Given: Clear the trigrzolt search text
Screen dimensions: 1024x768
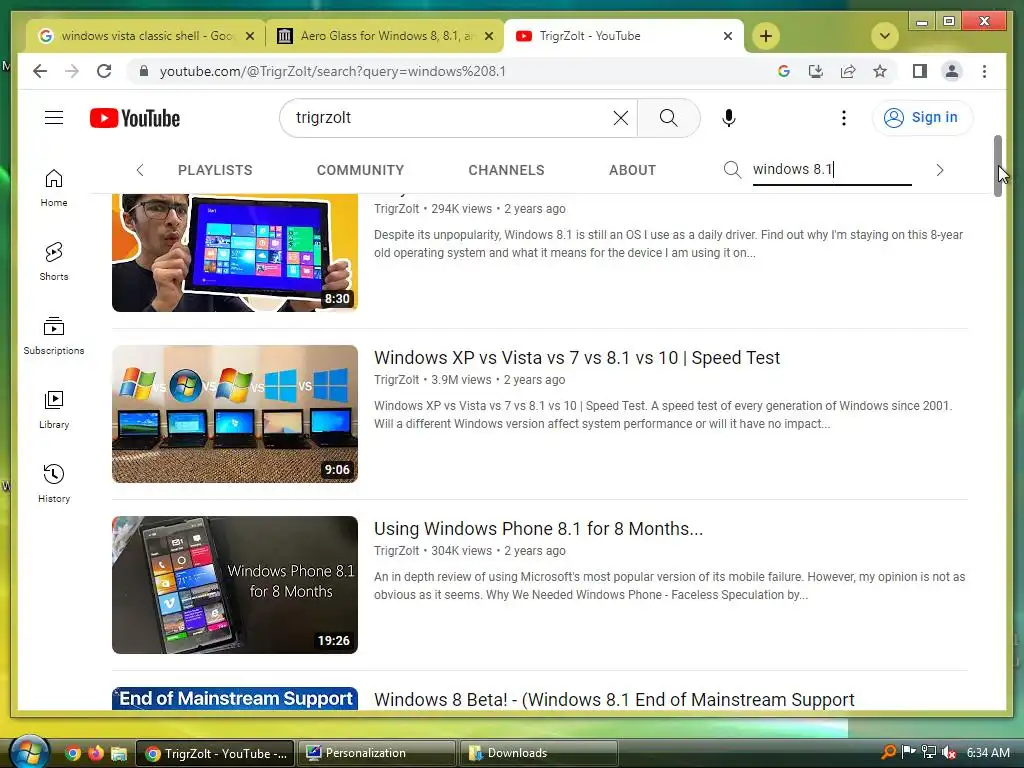Looking at the screenshot, I should point(620,118).
